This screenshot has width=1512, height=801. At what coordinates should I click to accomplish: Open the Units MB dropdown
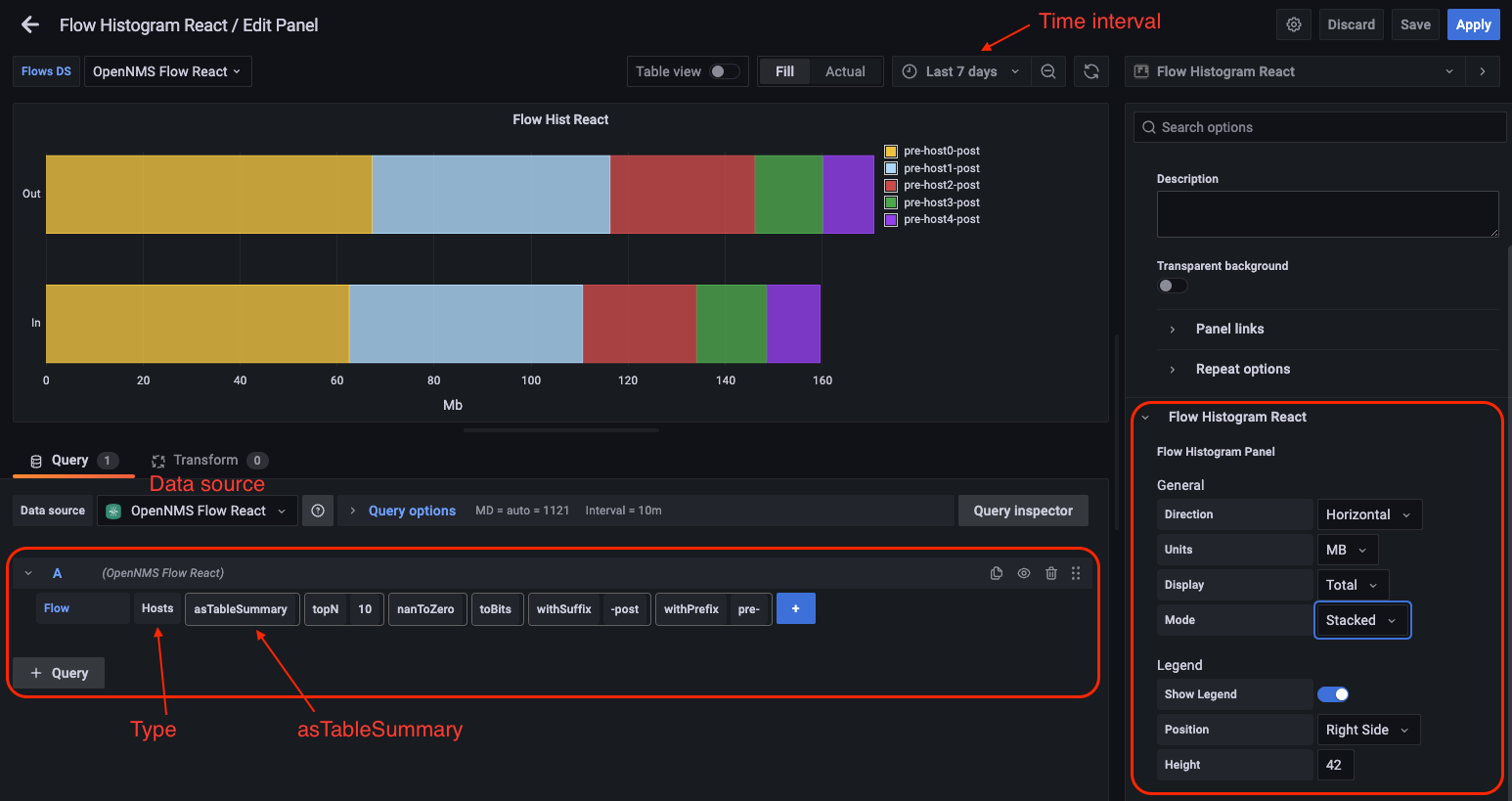pos(1348,549)
